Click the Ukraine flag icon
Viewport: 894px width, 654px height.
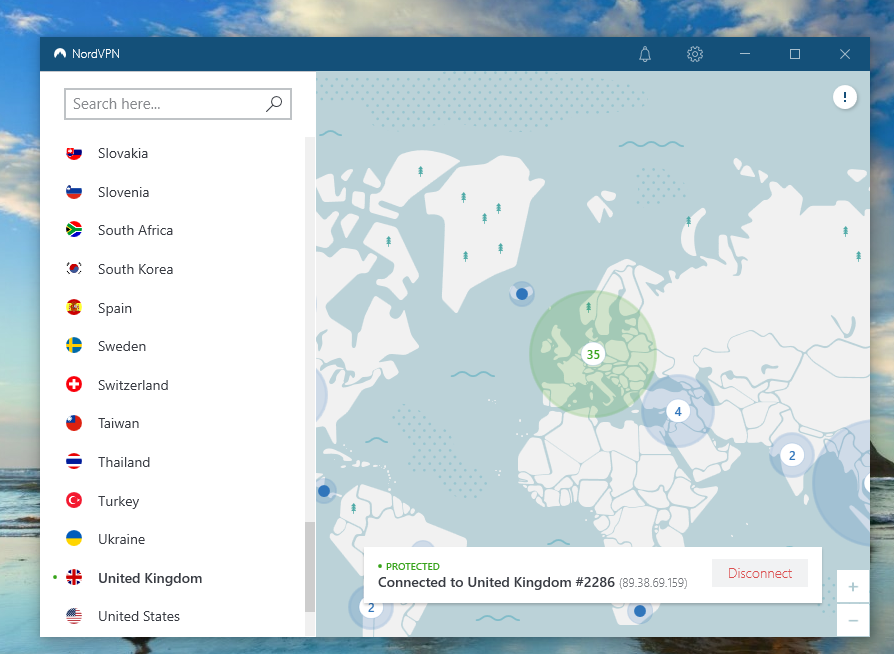(74, 538)
